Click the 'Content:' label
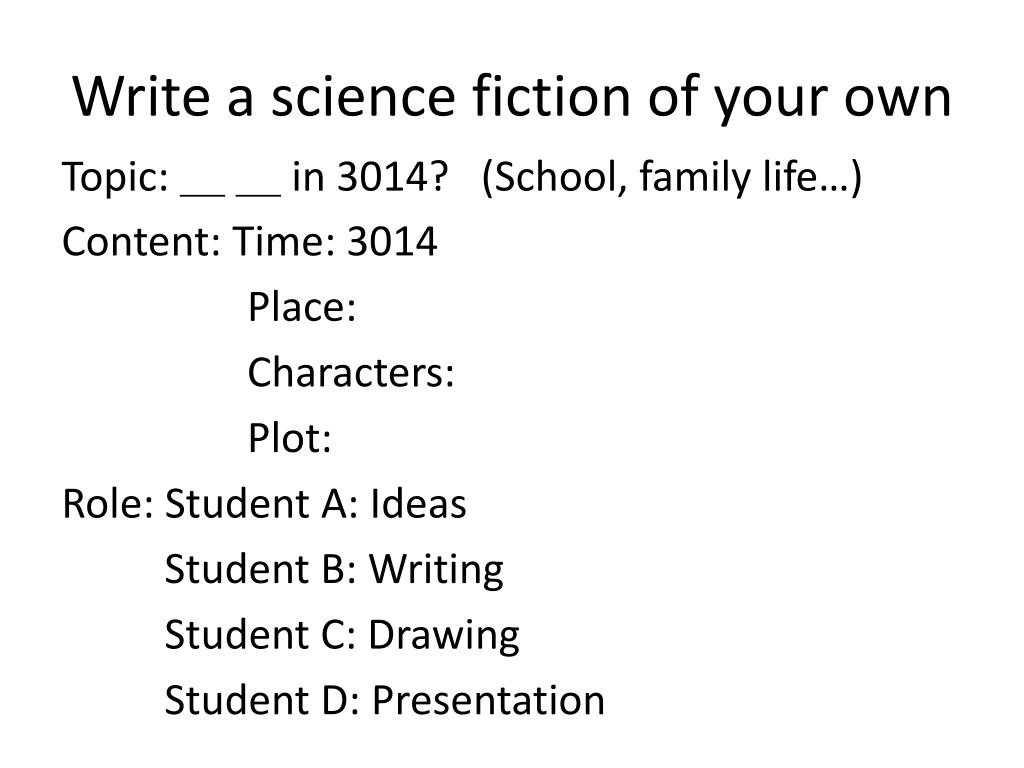Image resolution: width=1024 pixels, height=768 pixels. pos(142,242)
